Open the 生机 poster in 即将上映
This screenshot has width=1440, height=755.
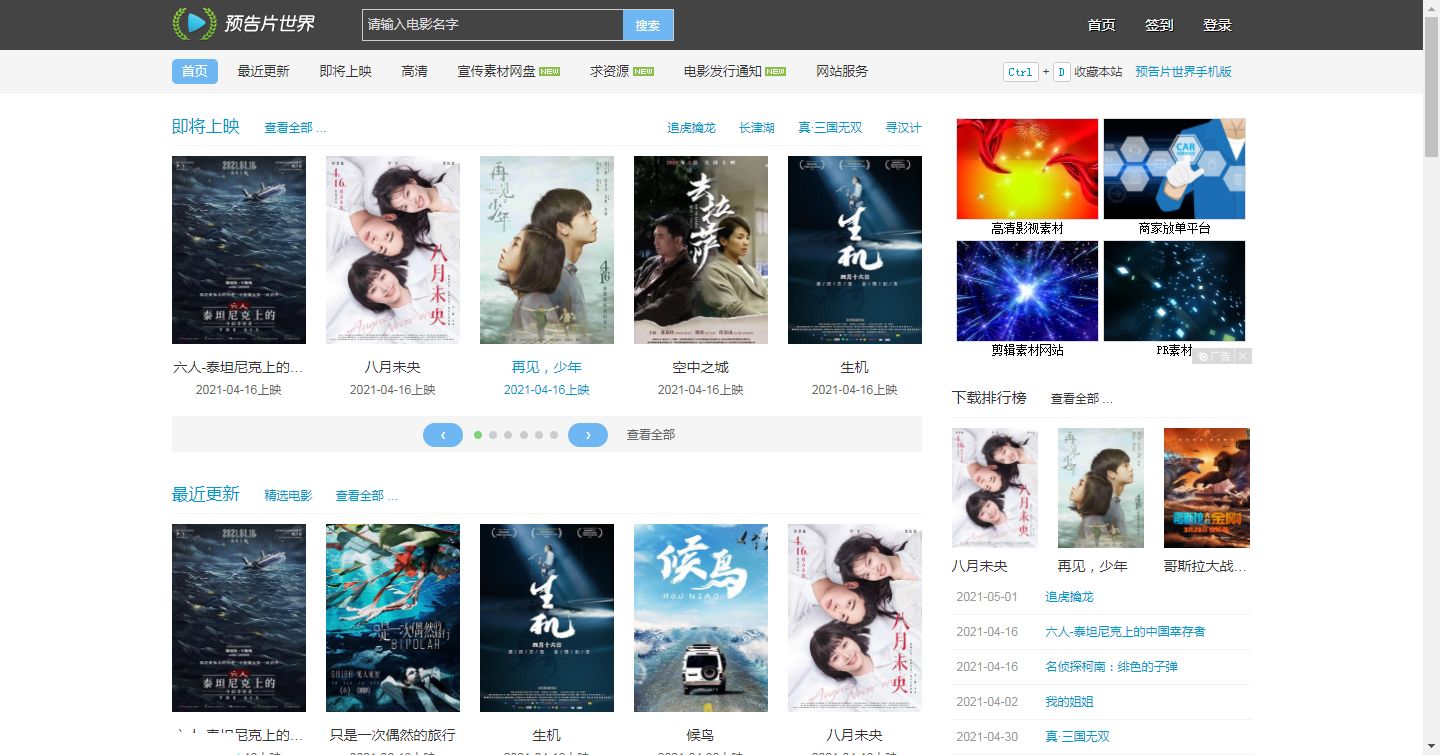(855, 250)
